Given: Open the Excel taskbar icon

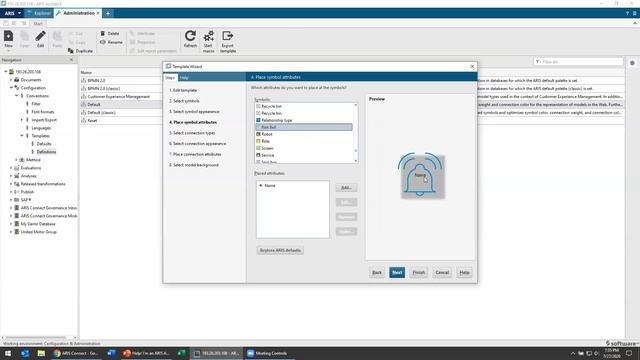Looking at the screenshot, I should point(181,353).
